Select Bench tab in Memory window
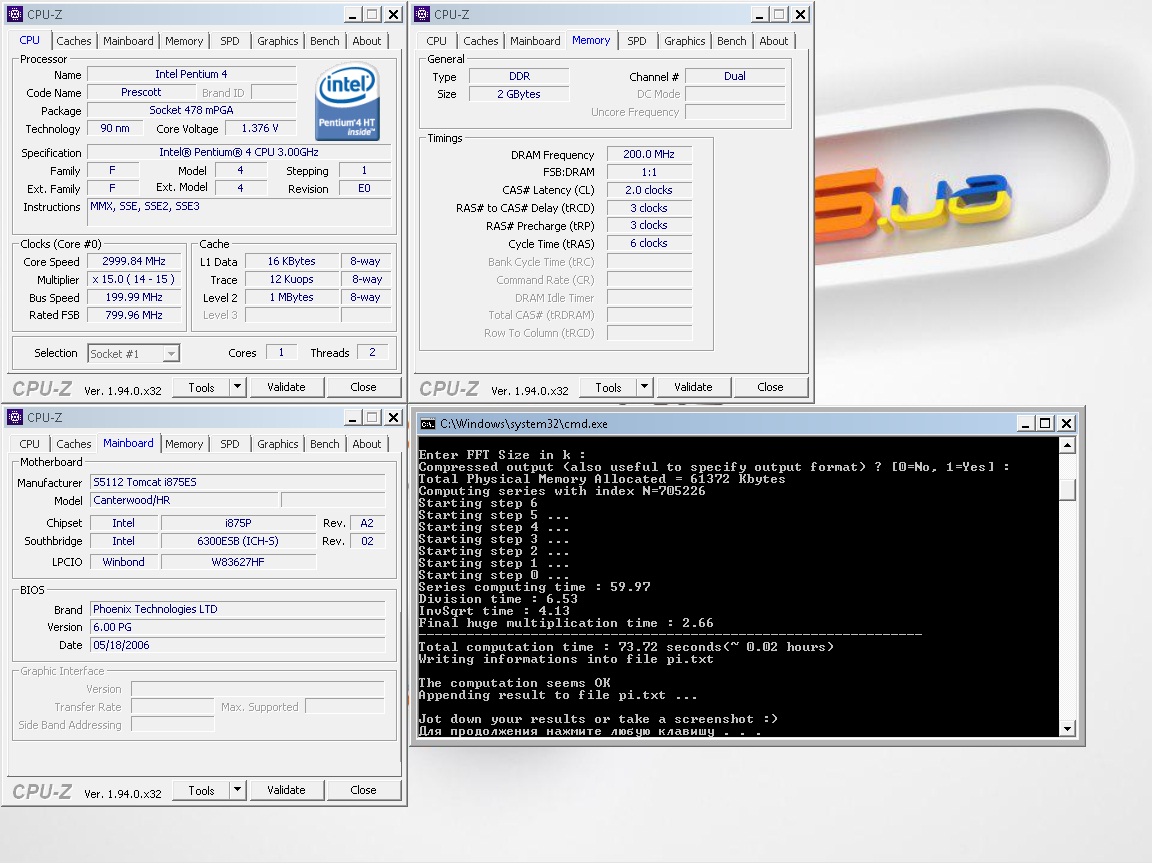Image resolution: width=1152 pixels, height=864 pixels. [x=732, y=41]
